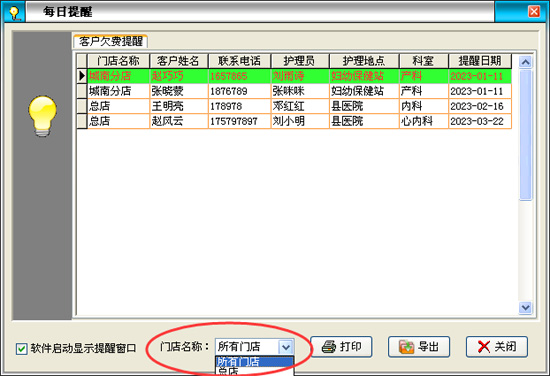Viewport: 550px width, 376px height.
Task: Click the lightbulb icon in the title bar
Action: pos(14,13)
